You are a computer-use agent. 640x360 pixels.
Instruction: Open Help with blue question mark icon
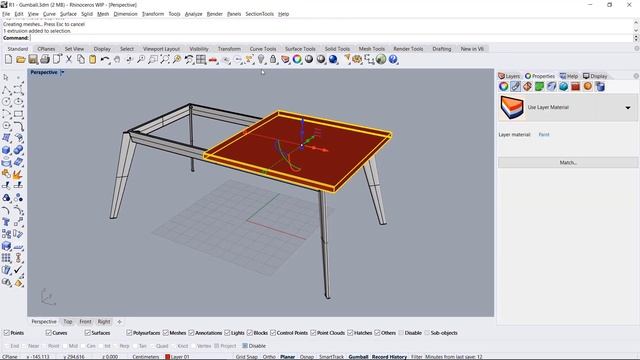tap(393, 60)
